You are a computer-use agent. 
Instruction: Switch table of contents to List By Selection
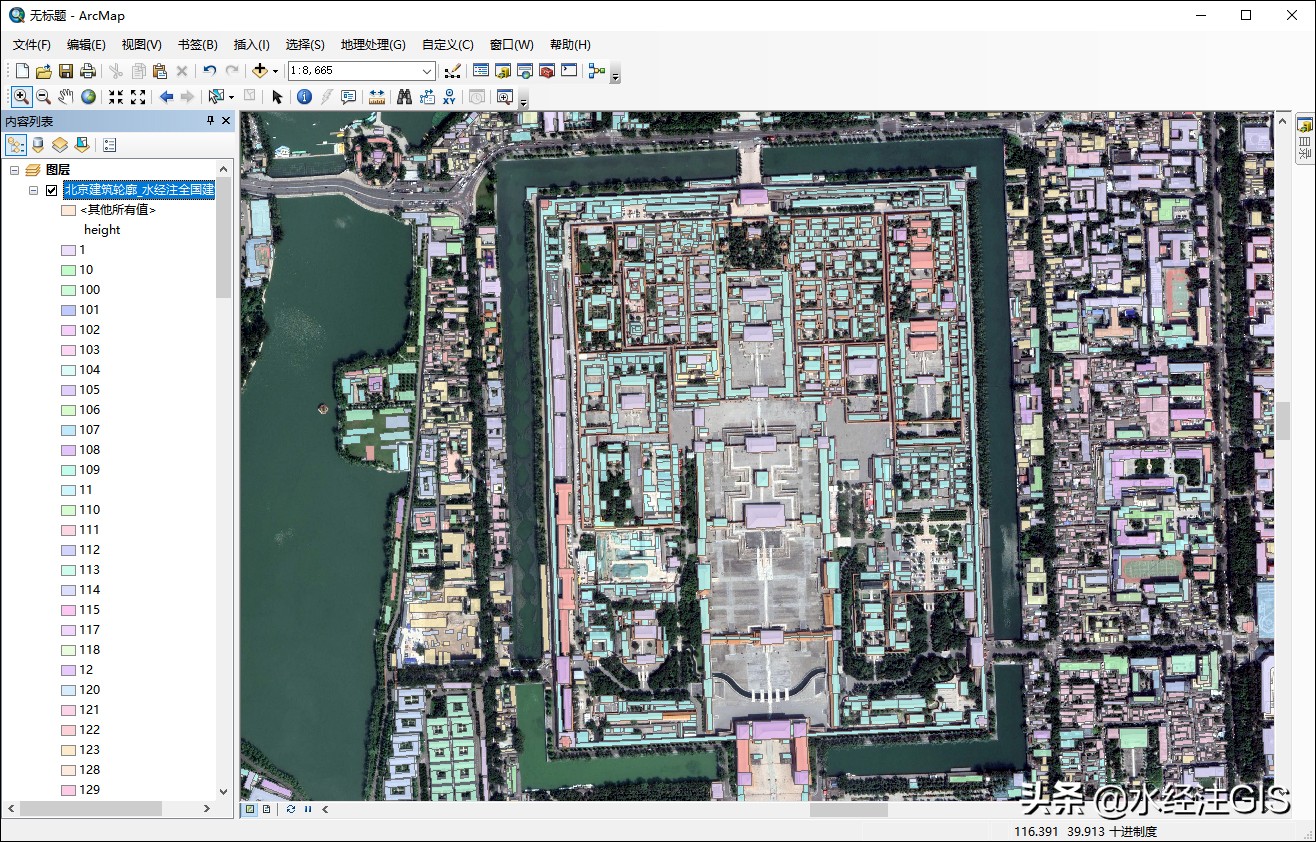pos(82,144)
